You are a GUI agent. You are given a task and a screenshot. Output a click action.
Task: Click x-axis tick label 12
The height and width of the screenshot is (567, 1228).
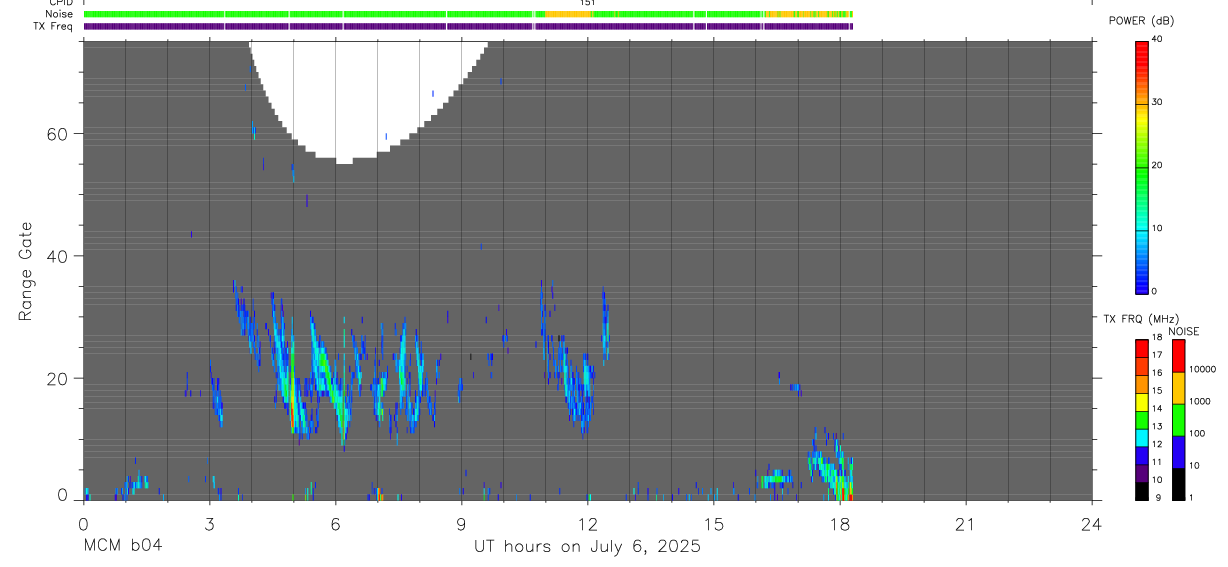pyautogui.click(x=587, y=524)
